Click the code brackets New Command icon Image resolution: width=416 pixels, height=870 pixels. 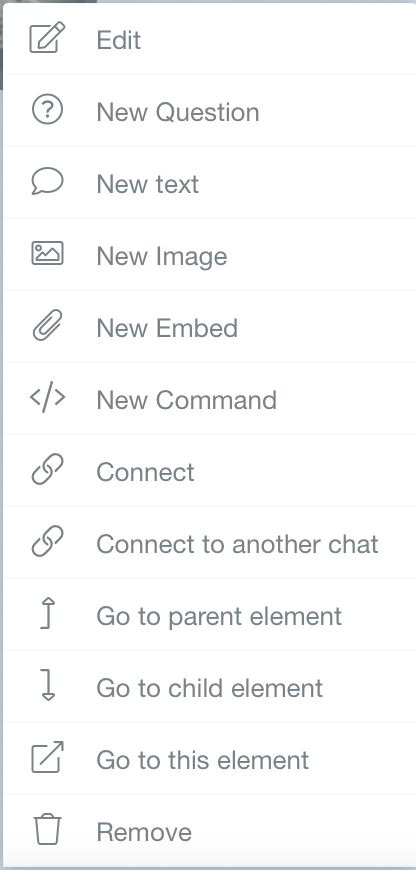coord(47,398)
